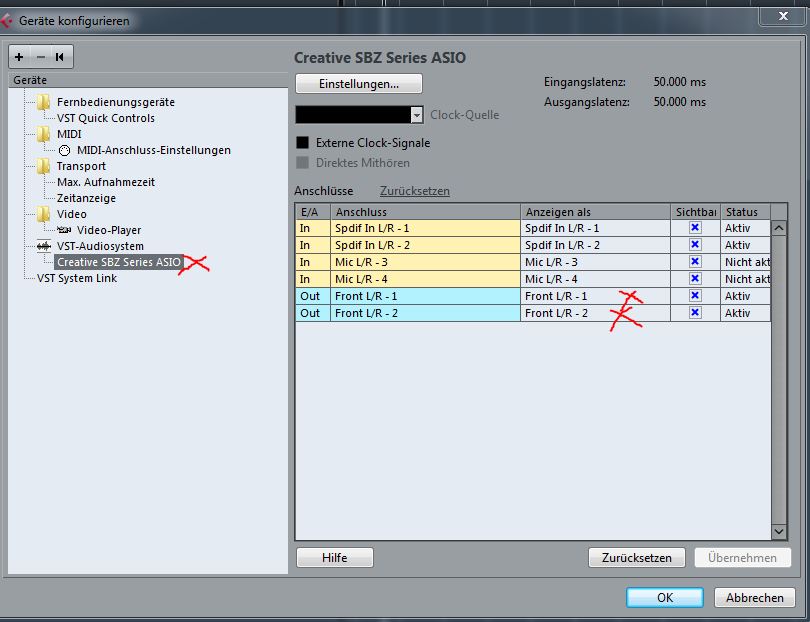Toggle visibility for Spdif In L/R - 1

[695, 227]
